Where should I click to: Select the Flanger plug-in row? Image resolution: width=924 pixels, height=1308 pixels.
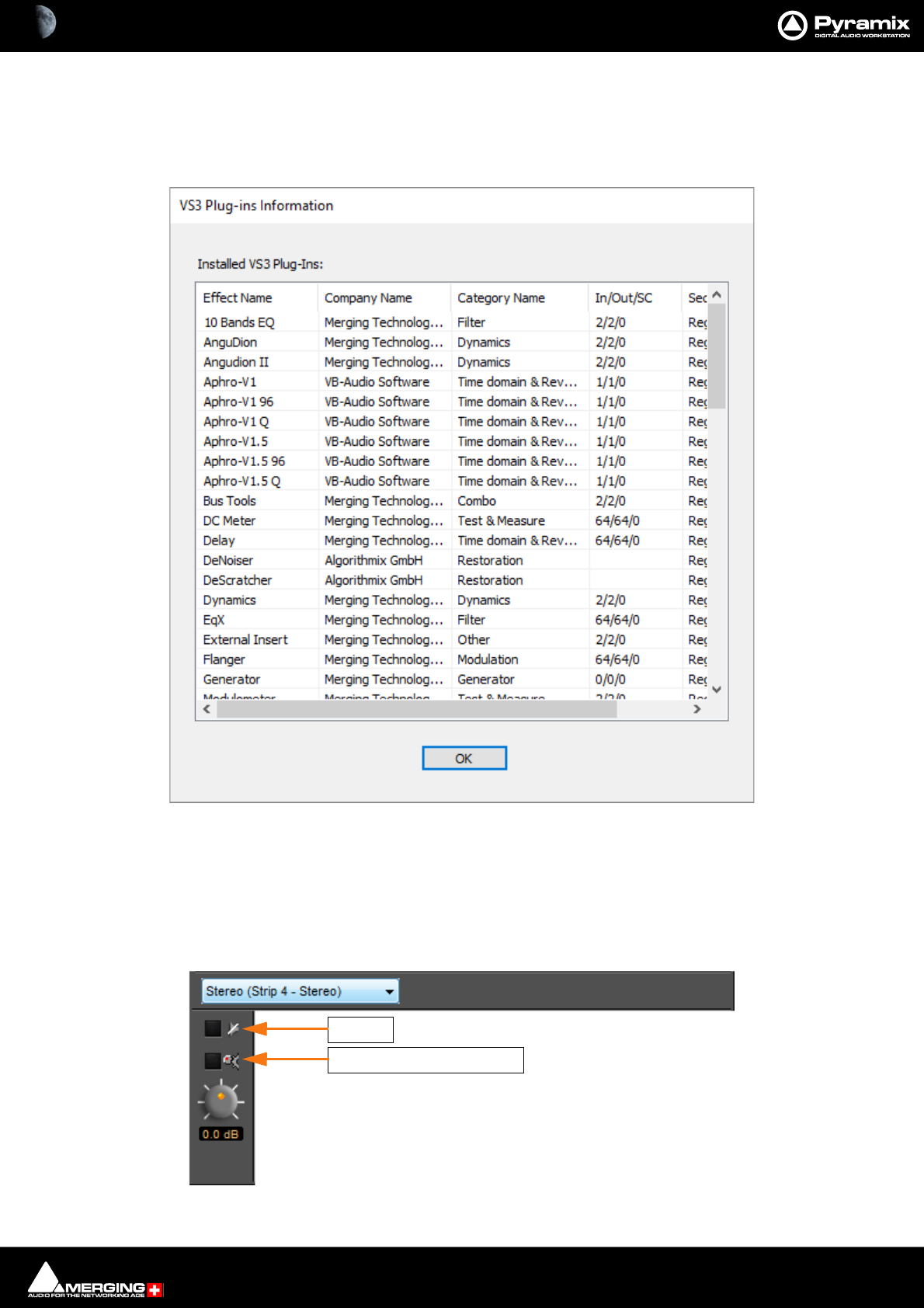(452, 659)
